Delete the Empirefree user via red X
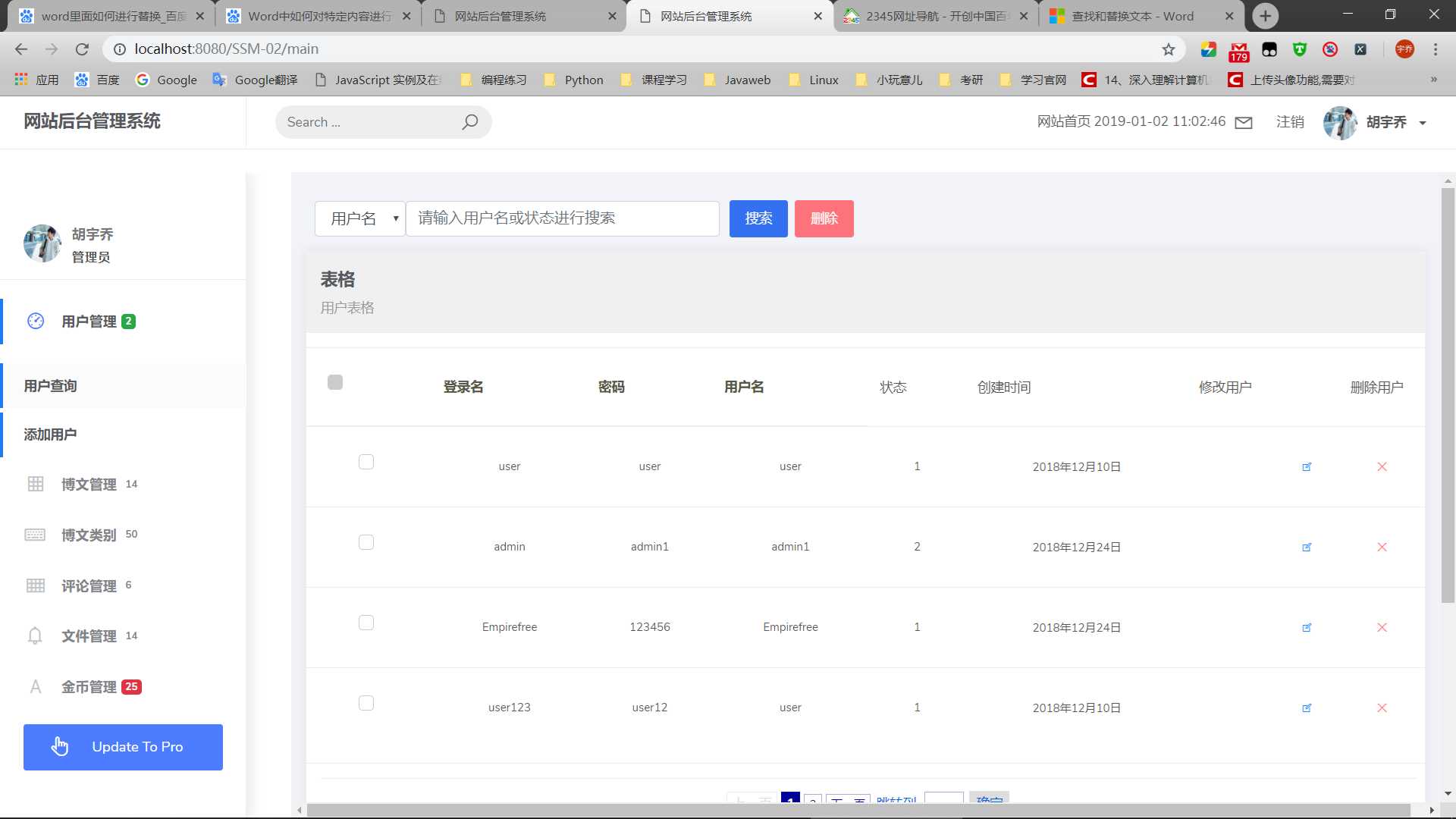The height and width of the screenshot is (819, 1456). 1382,627
